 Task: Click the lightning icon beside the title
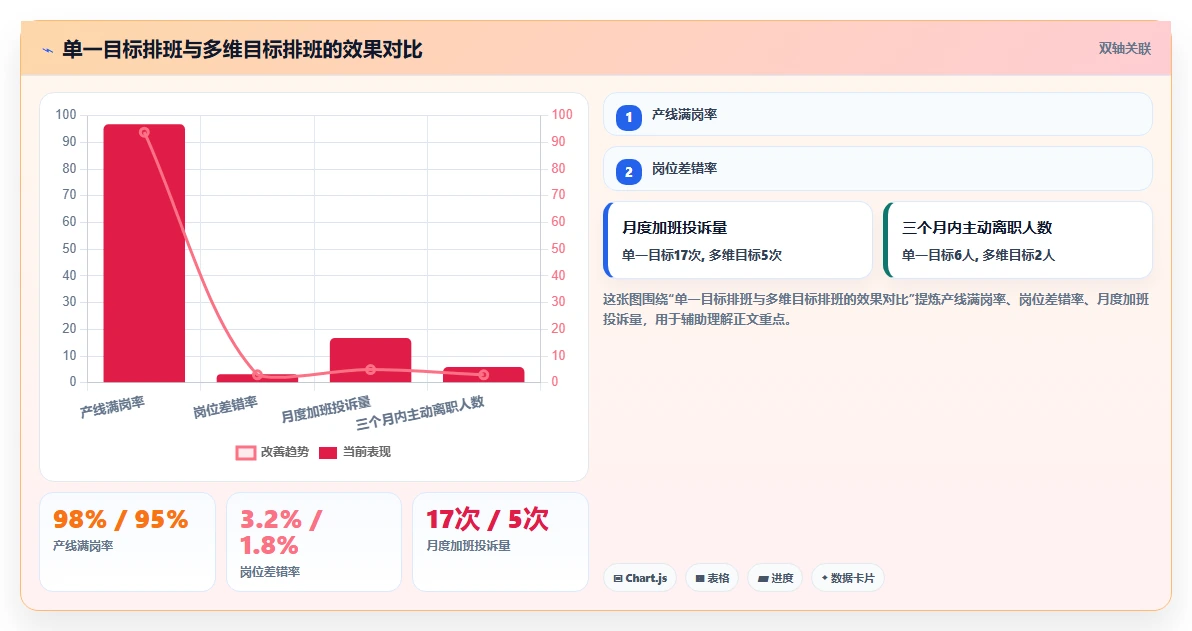pyautogui.click(x=48, y=51)
